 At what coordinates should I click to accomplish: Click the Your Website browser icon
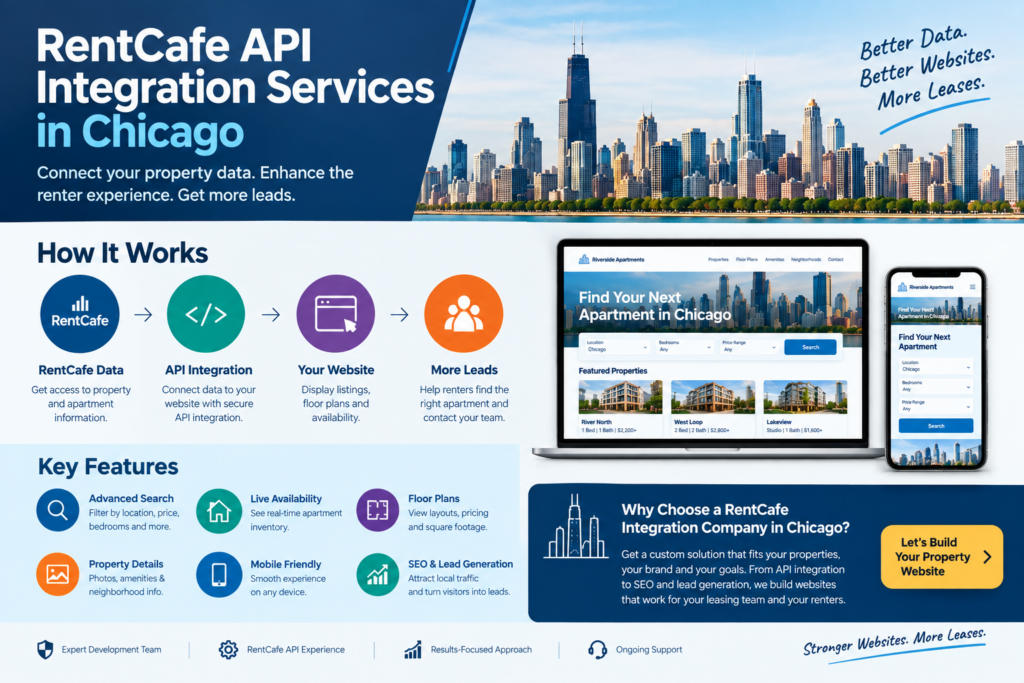tap(336, 314)
